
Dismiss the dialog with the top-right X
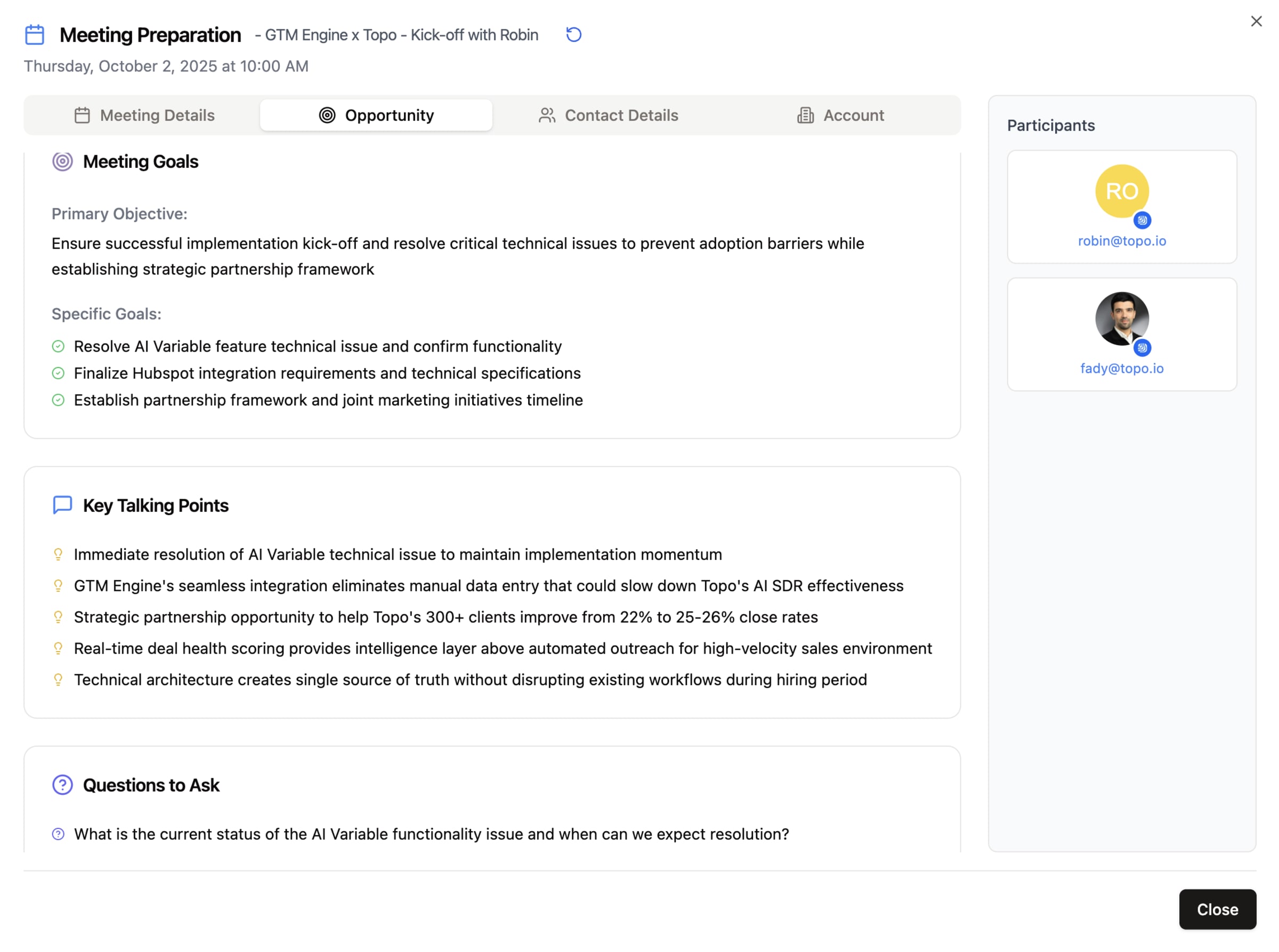point(1256,21)
